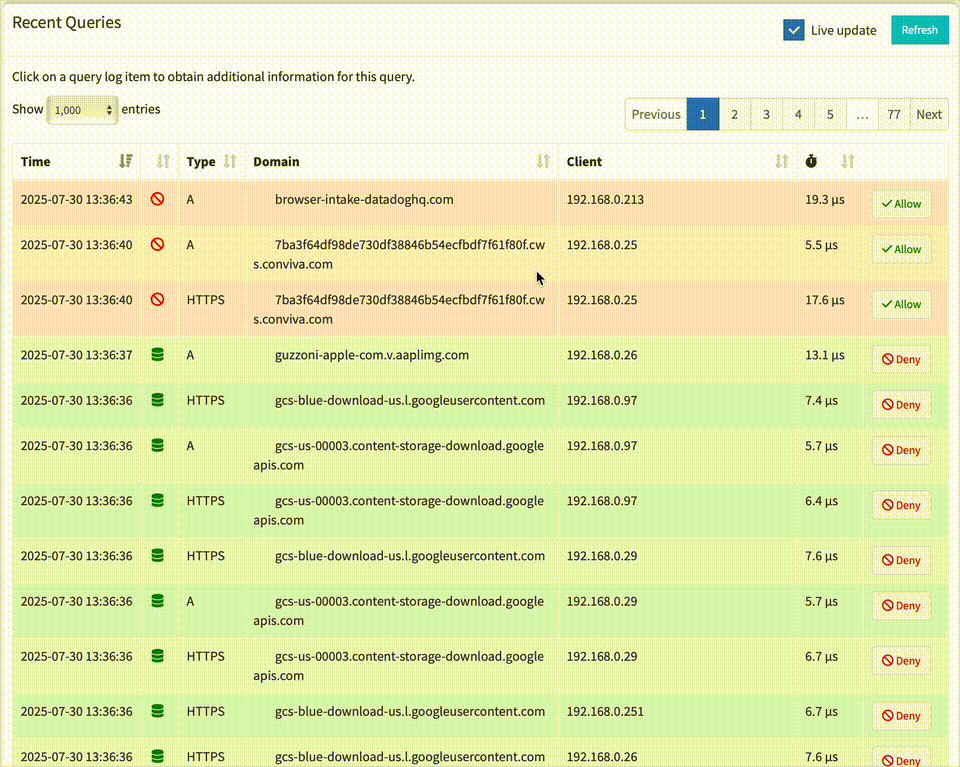Click reply time 13.1 µs
Viewport: 960px width, 767px height.
pyautogui.click(x=825, y=354)
